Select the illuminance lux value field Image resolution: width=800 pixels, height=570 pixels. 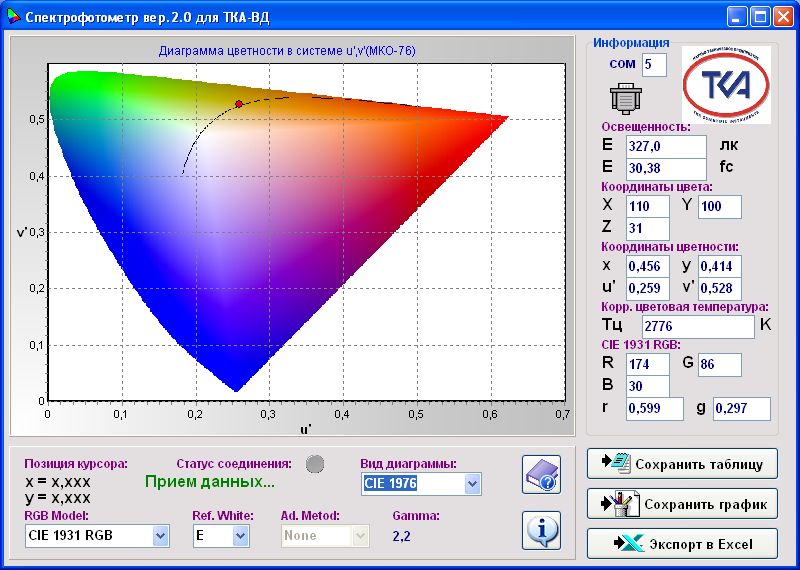[665, 146]
